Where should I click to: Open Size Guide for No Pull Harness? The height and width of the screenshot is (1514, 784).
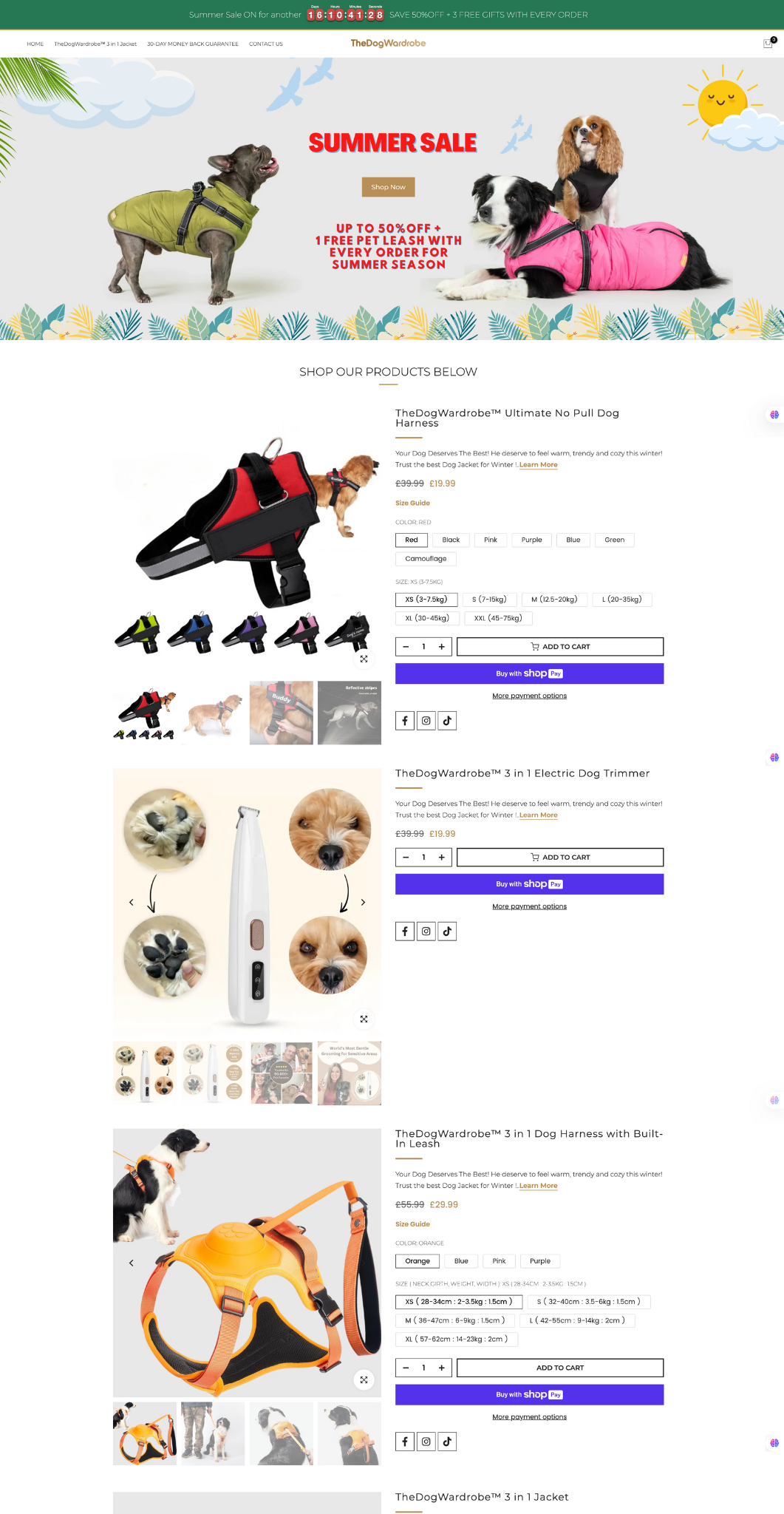point(412,503)
